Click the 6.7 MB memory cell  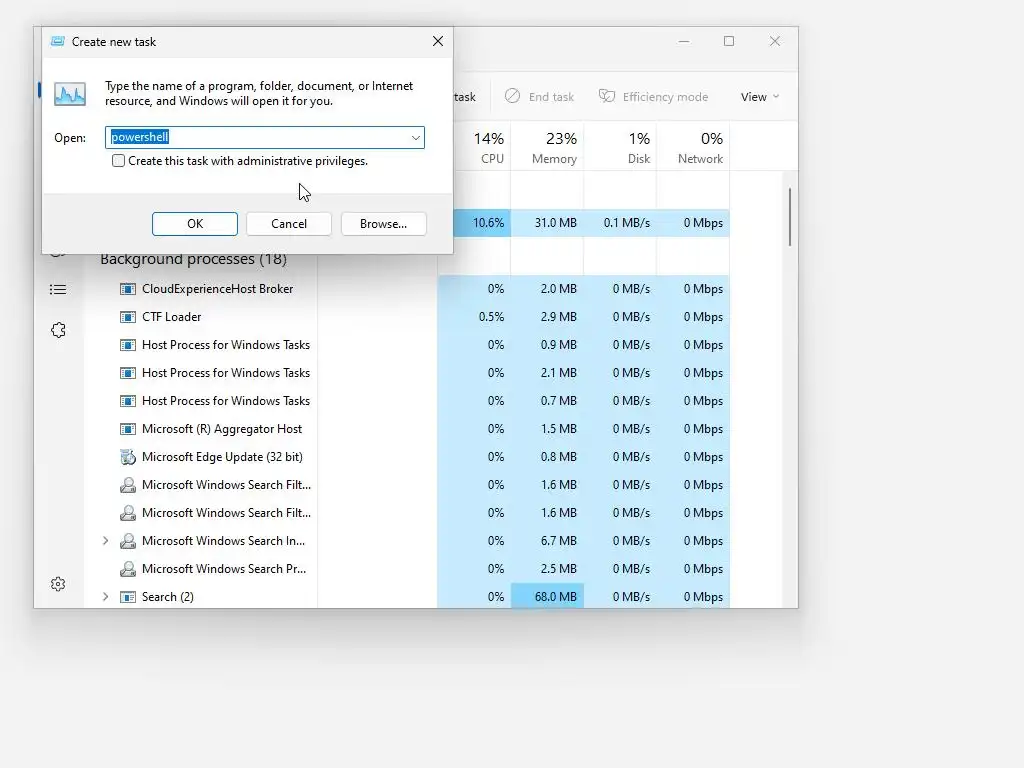547,541
